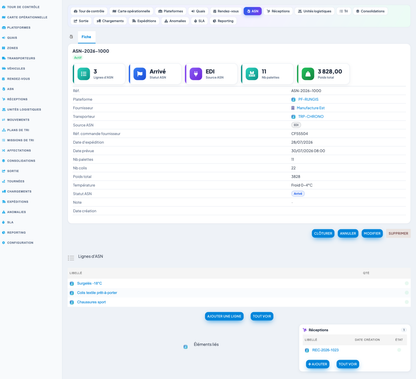Open the Chaussures sport line

click(x=91, y=302)
